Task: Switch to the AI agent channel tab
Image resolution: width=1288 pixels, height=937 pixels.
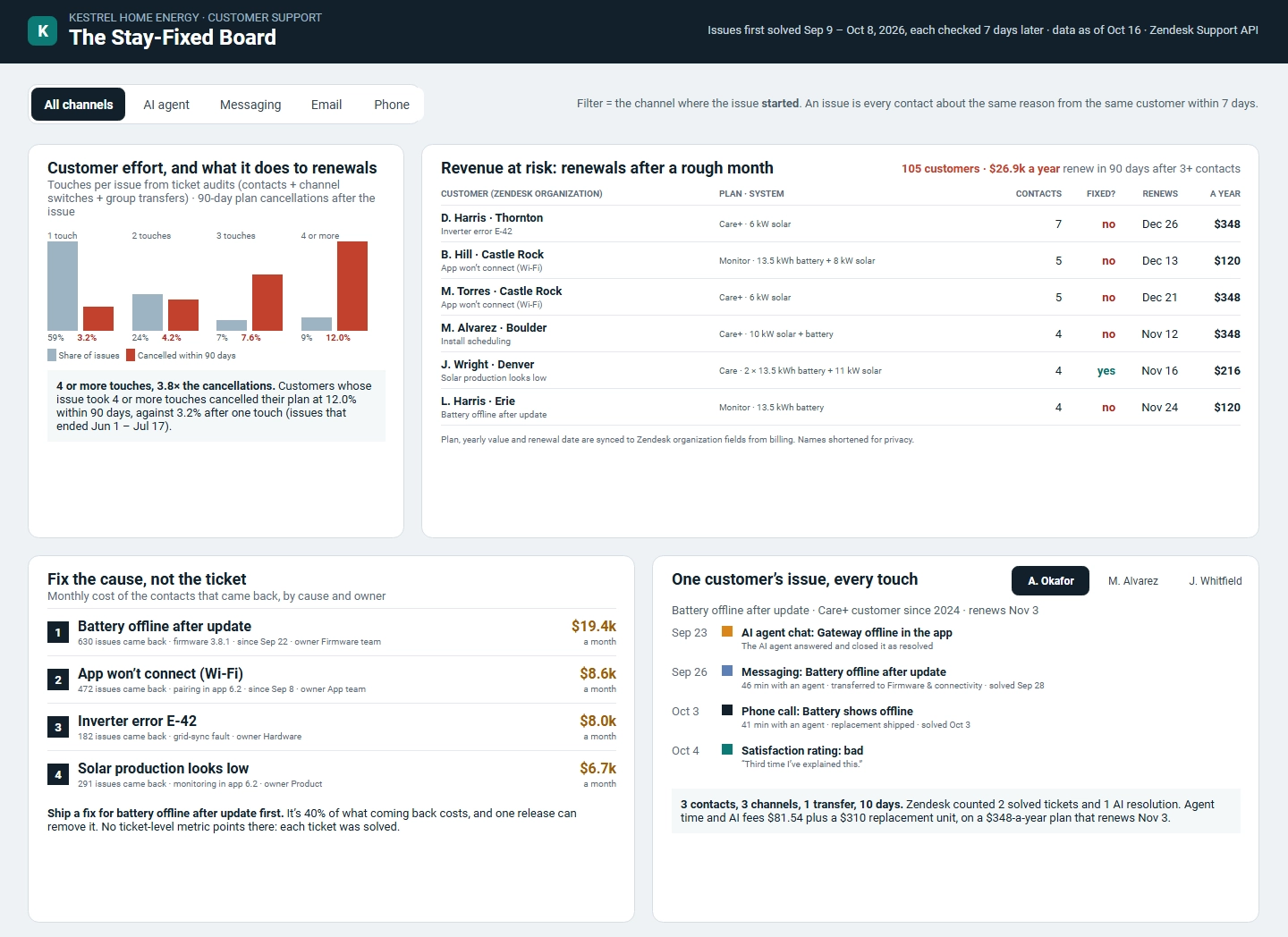Action: [166, 105]
